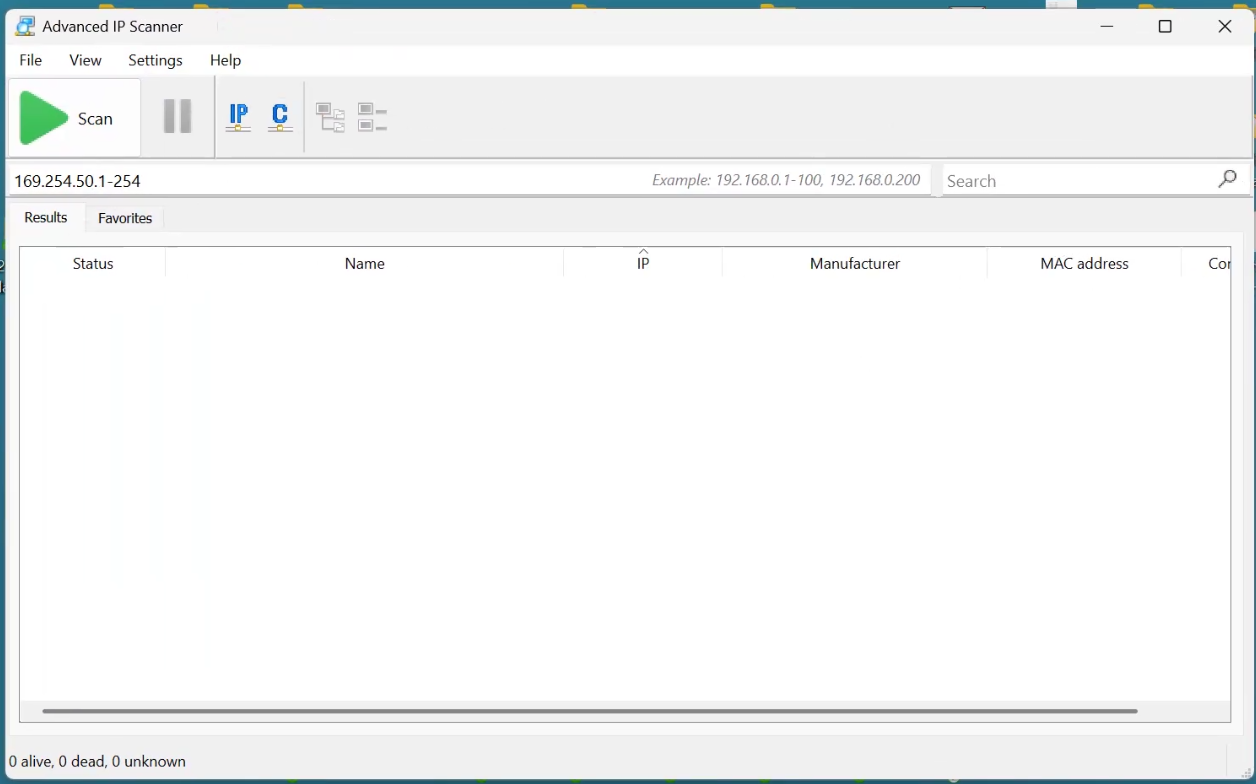Click the Expand all tree icon

[330, 118]
